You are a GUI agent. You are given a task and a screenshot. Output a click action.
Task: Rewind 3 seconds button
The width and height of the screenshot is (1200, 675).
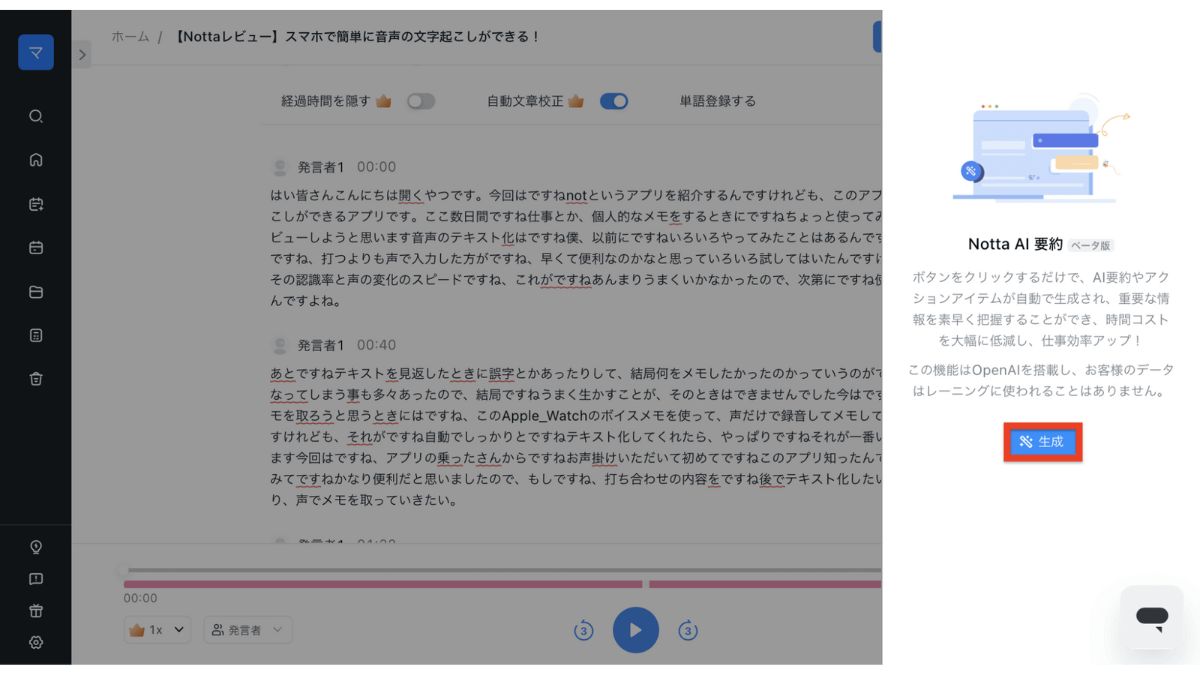pos(584,631)
